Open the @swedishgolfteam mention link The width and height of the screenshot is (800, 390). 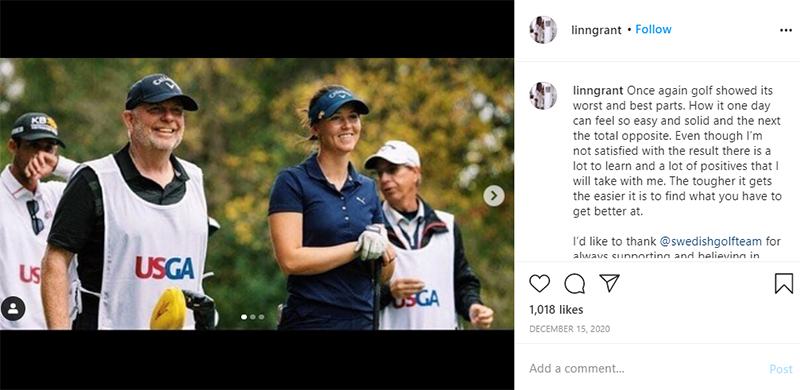(711, 241)
